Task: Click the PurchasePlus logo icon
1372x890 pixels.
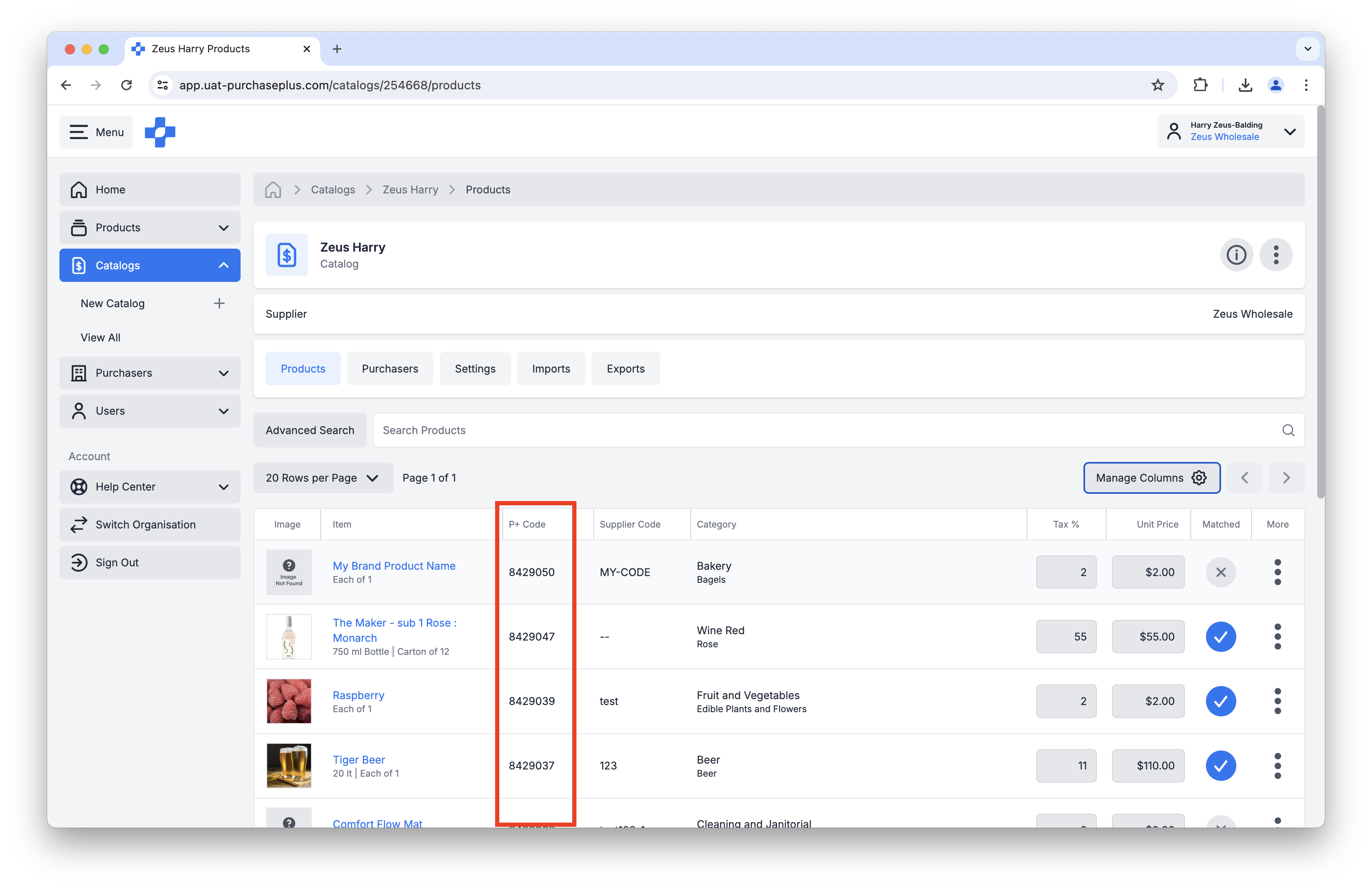Action: tap(160, 132)
